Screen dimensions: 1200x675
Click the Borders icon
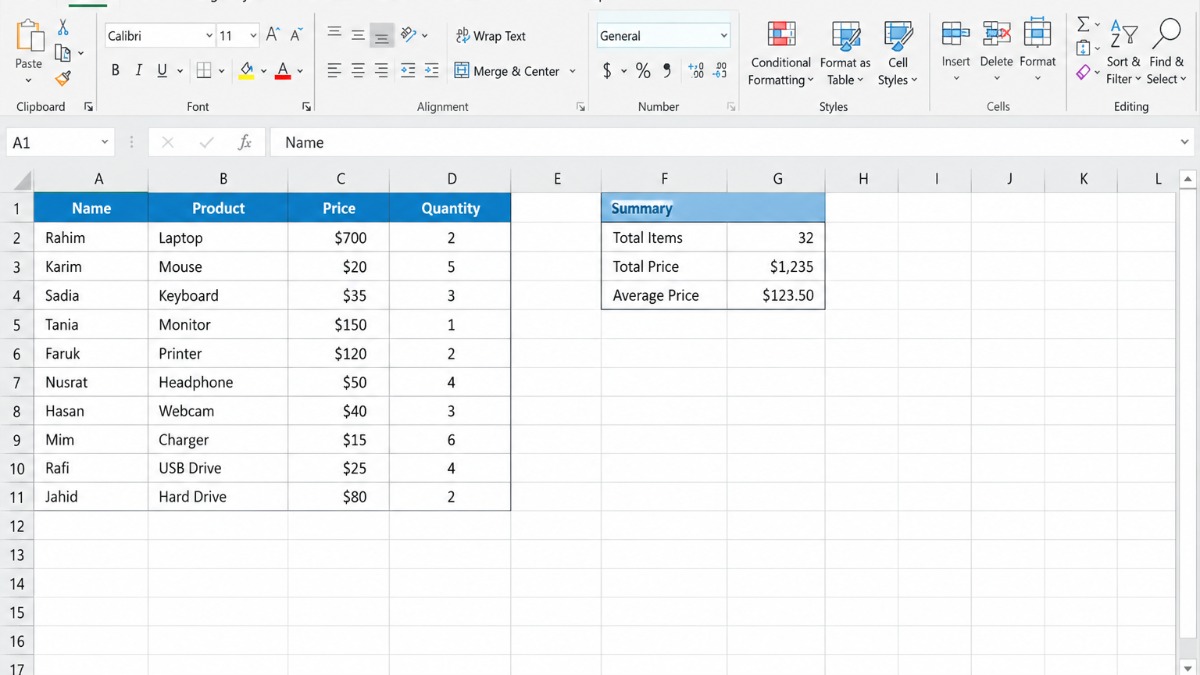click(x=204, y=71)
